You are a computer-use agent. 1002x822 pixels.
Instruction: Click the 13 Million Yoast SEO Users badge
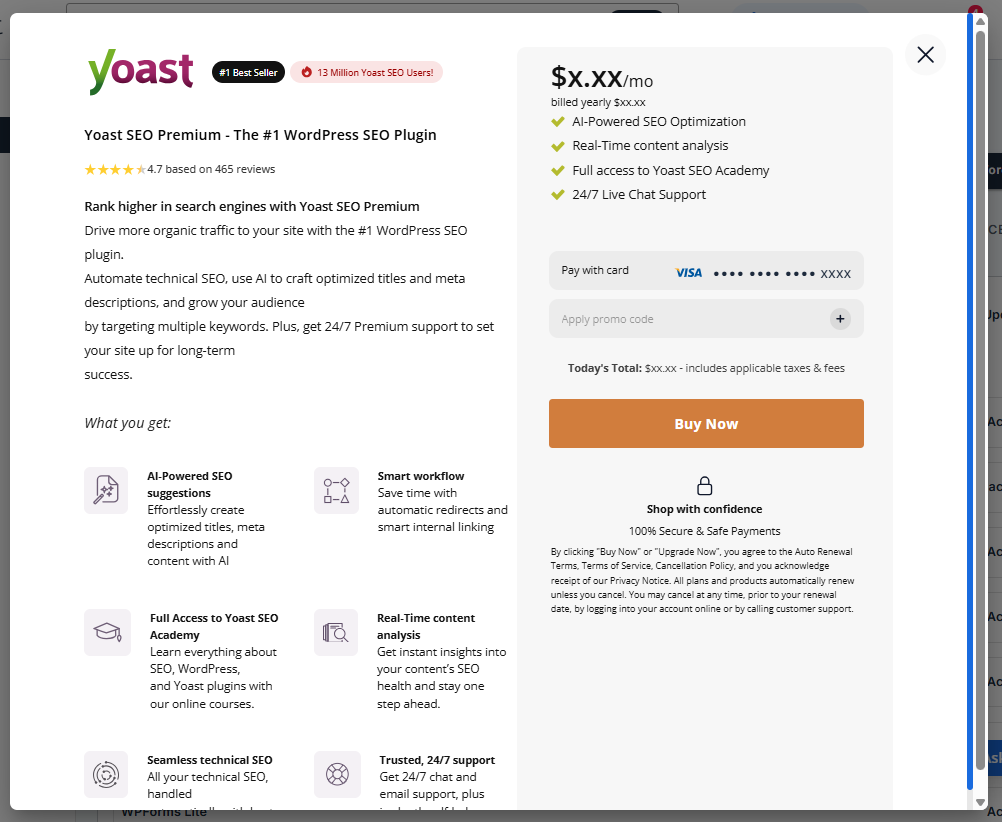pos(366,72)
